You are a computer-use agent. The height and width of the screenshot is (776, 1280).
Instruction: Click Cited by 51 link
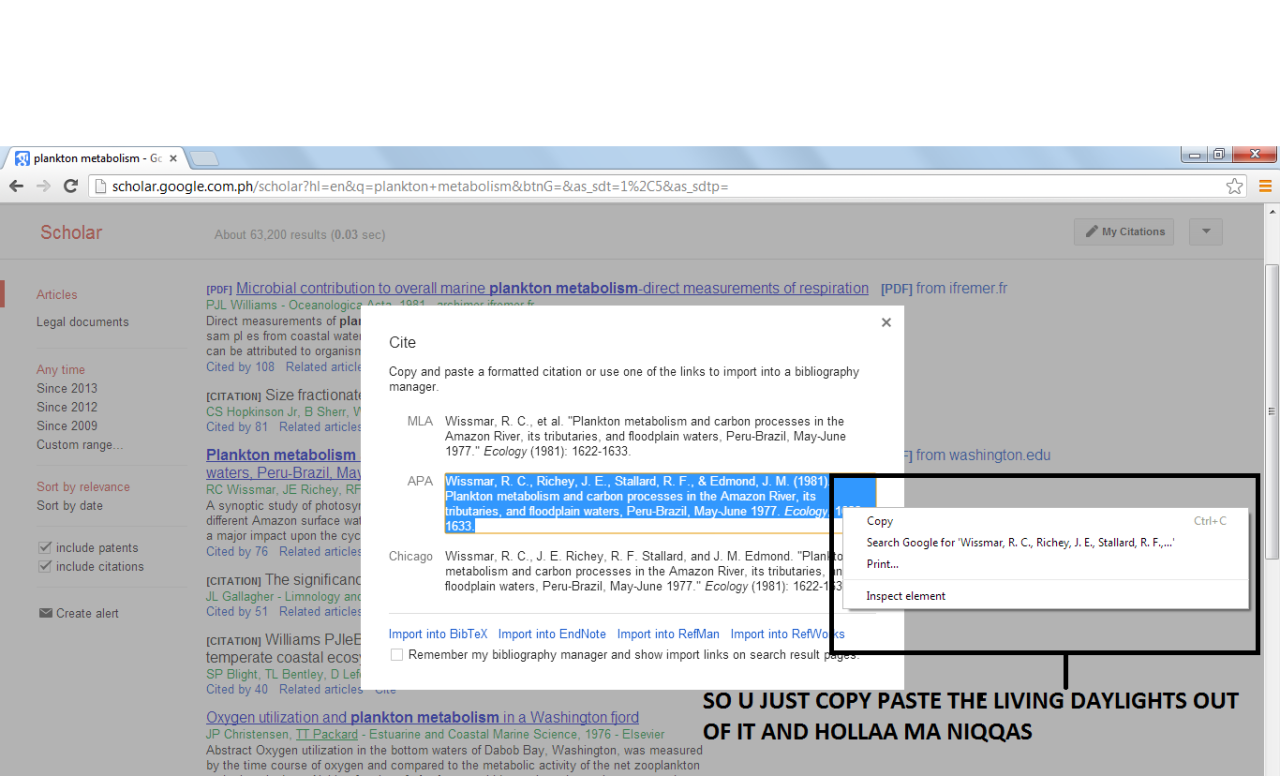pyautogui.click(x=237, y=611)
